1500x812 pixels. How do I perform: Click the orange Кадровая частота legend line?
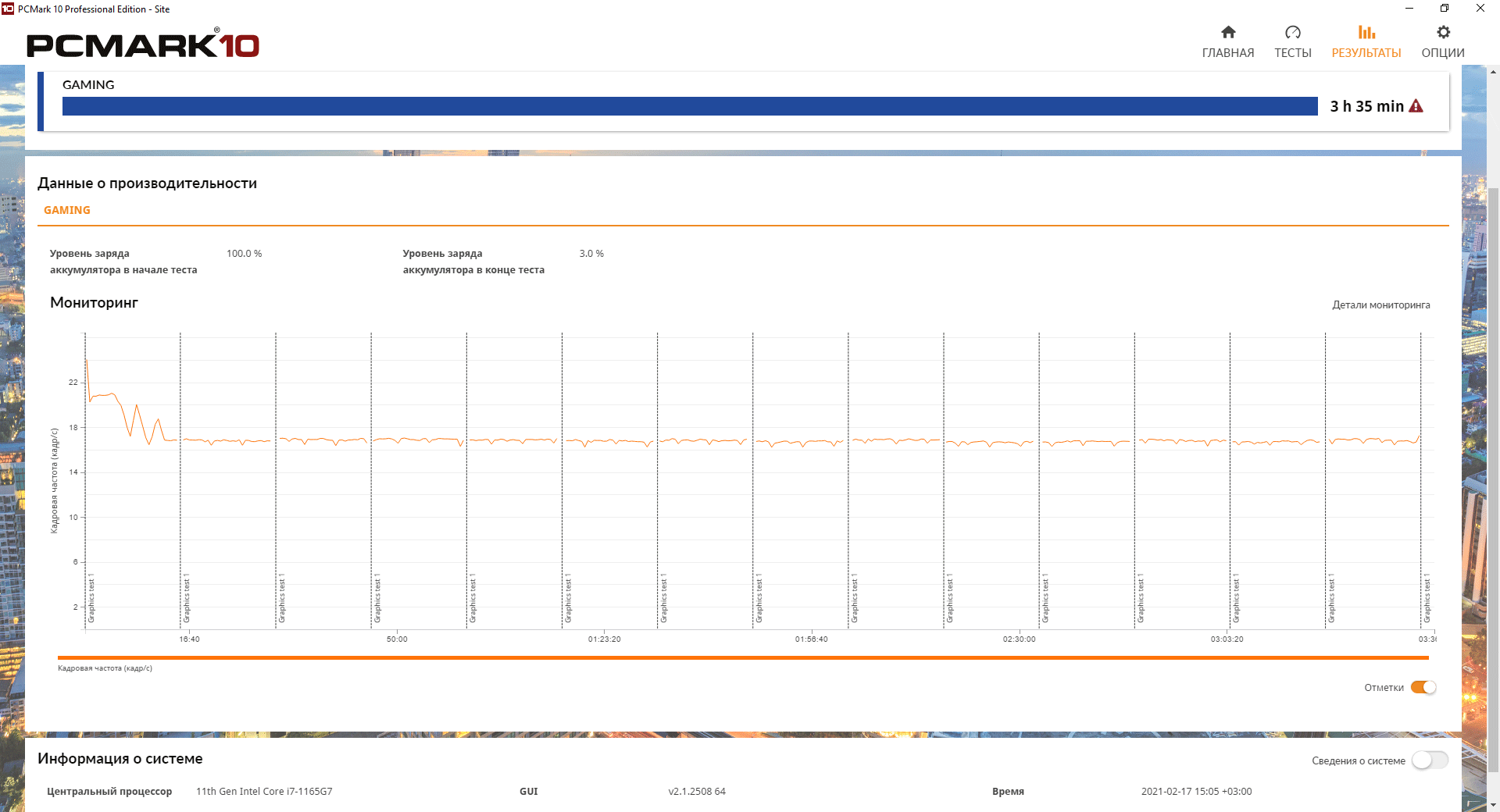coord(743,658)
